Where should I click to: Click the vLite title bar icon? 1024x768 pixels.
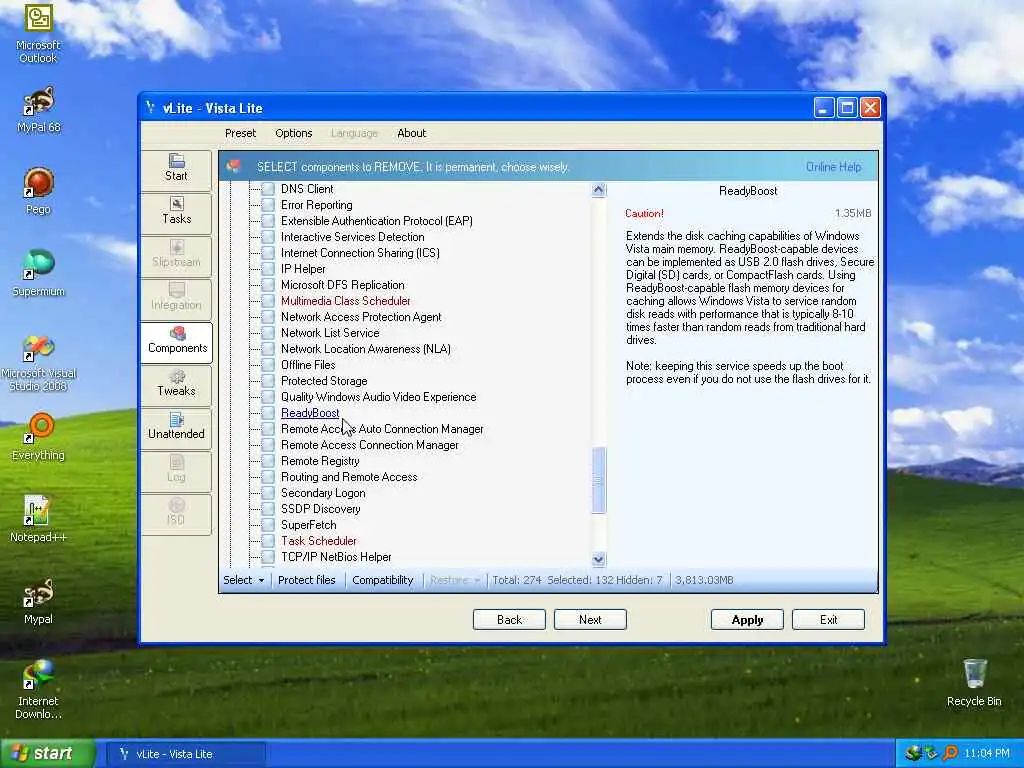(x=151, y=108)
